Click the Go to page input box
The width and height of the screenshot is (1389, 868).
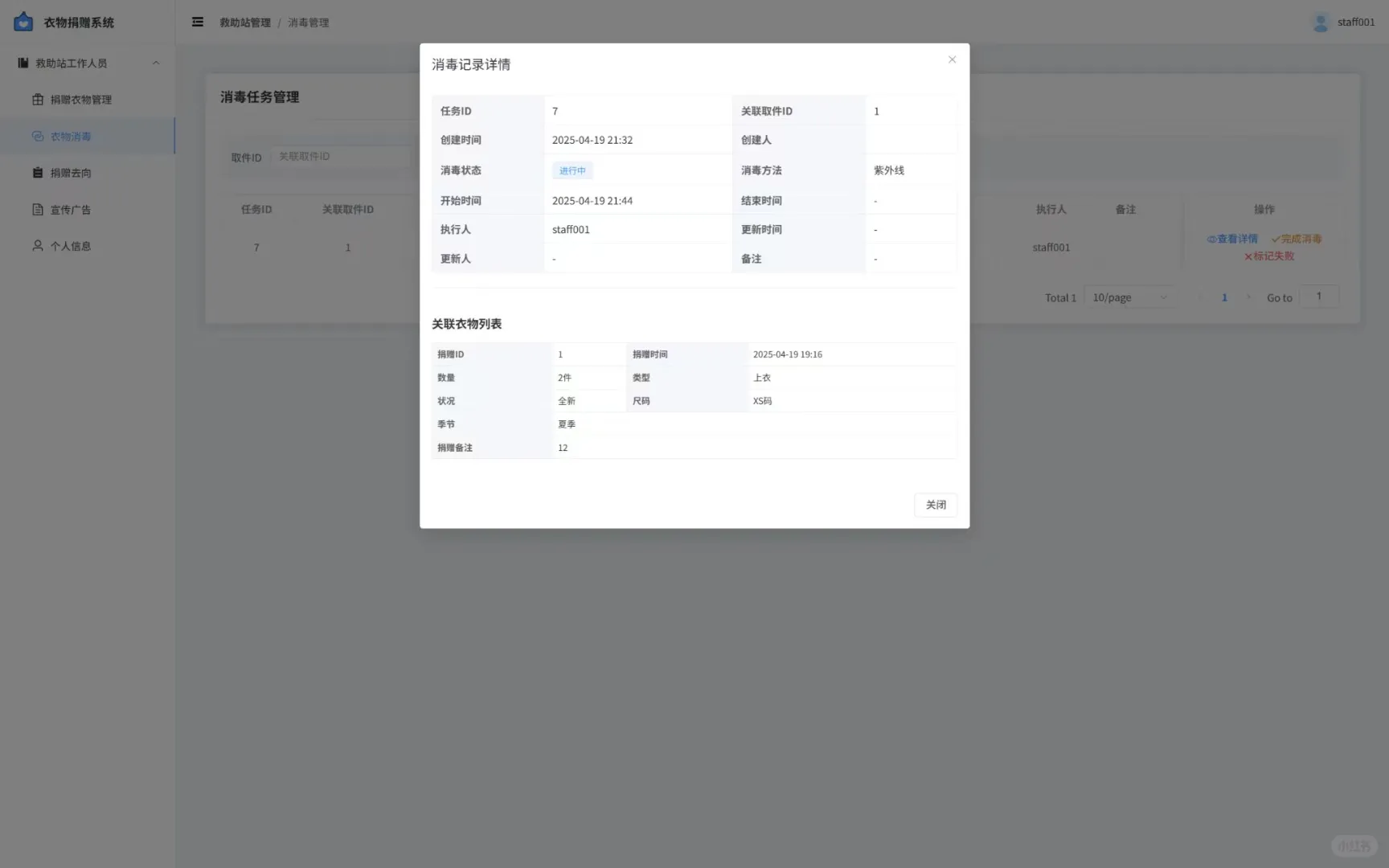click(x=1318, y=296)
